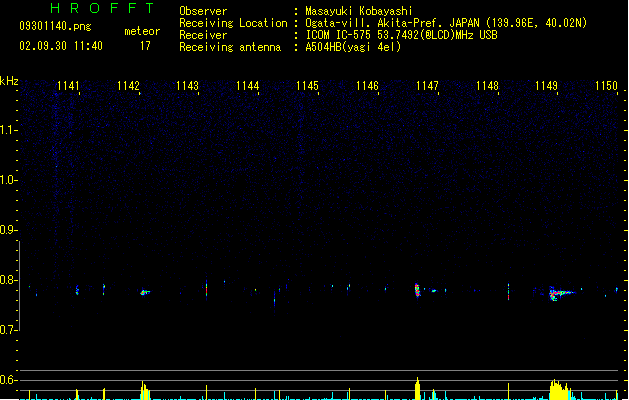This screenshot has height=400, width=629.
Task: Click the 1141 time axis marker
Action: 68,86
